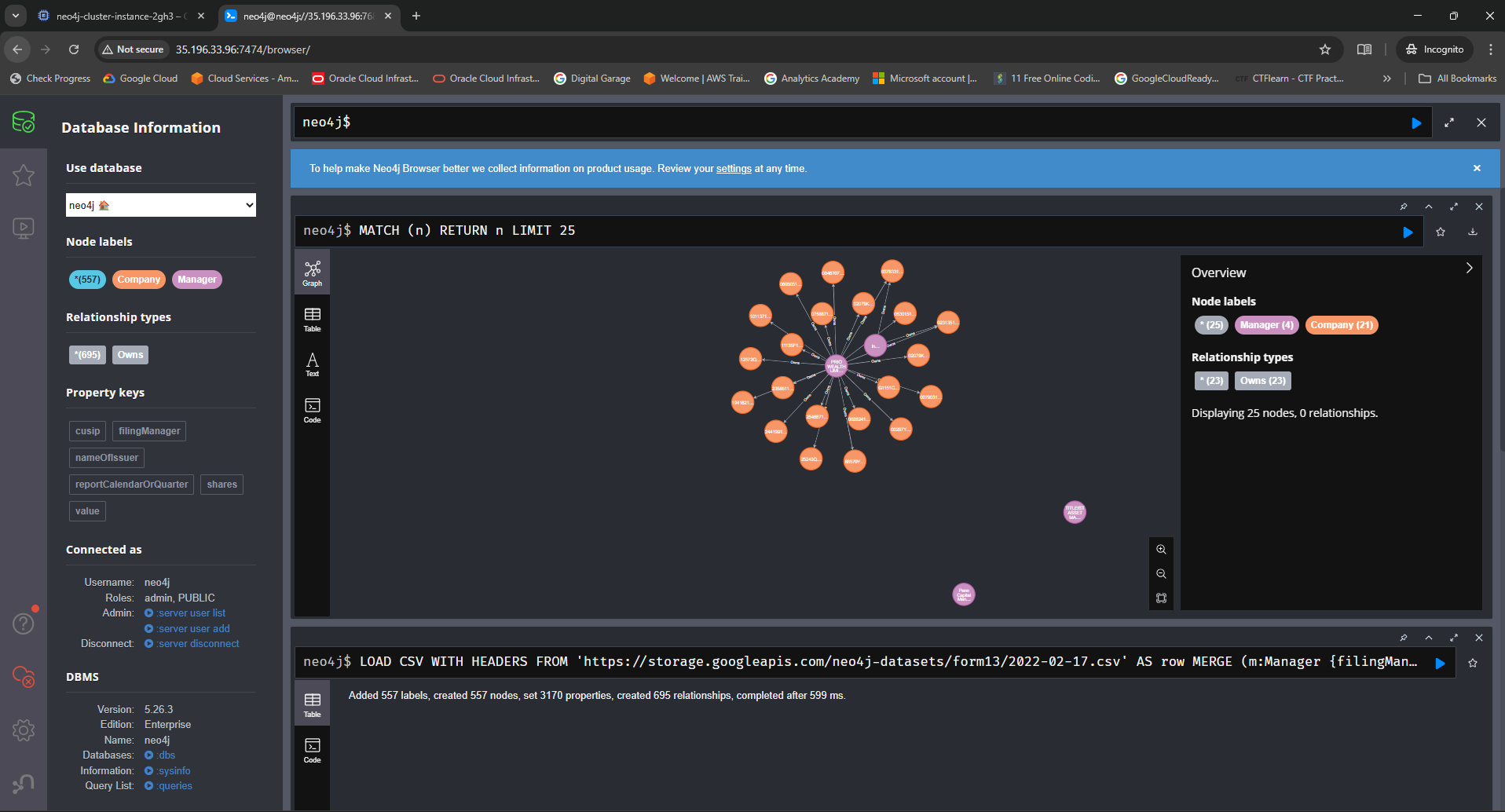Click the shares property key

pos(222,485)
